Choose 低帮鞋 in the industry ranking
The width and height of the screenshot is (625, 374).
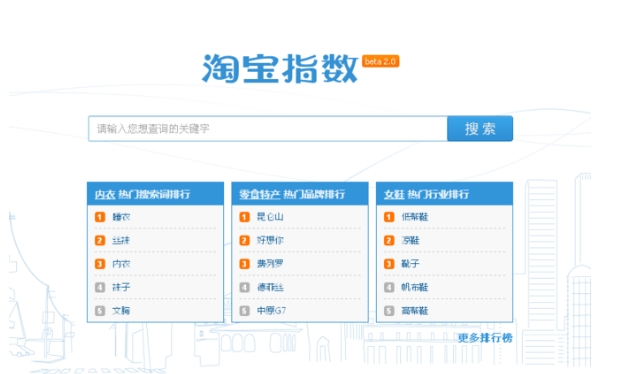(x=415, y=217)
